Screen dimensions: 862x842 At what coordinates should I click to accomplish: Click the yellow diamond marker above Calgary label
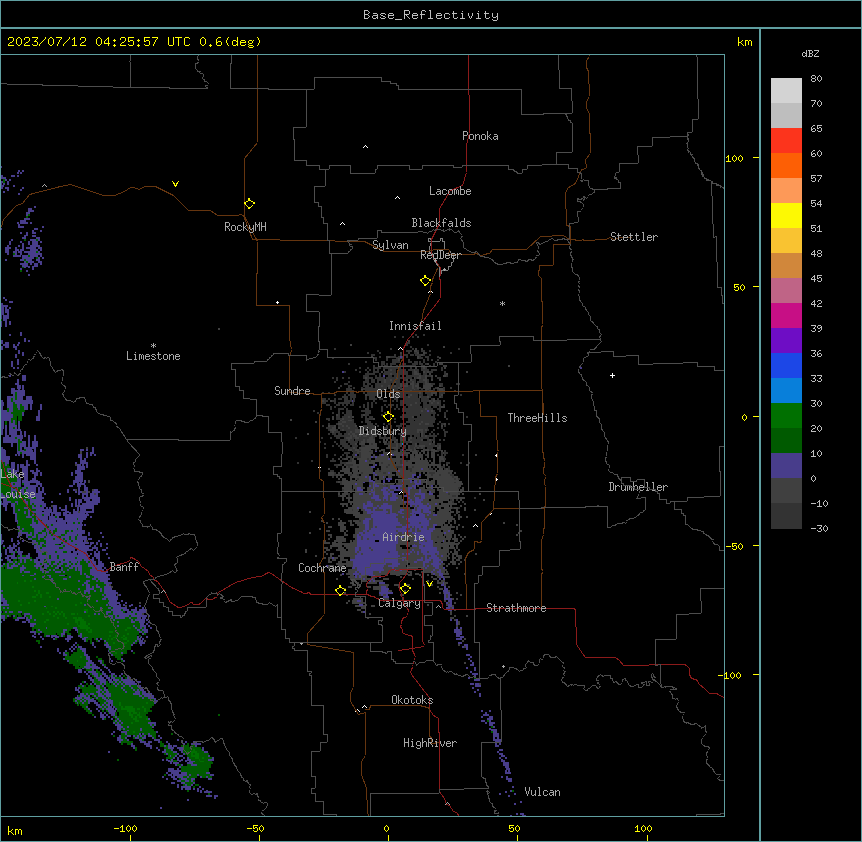tap(405, 589)
